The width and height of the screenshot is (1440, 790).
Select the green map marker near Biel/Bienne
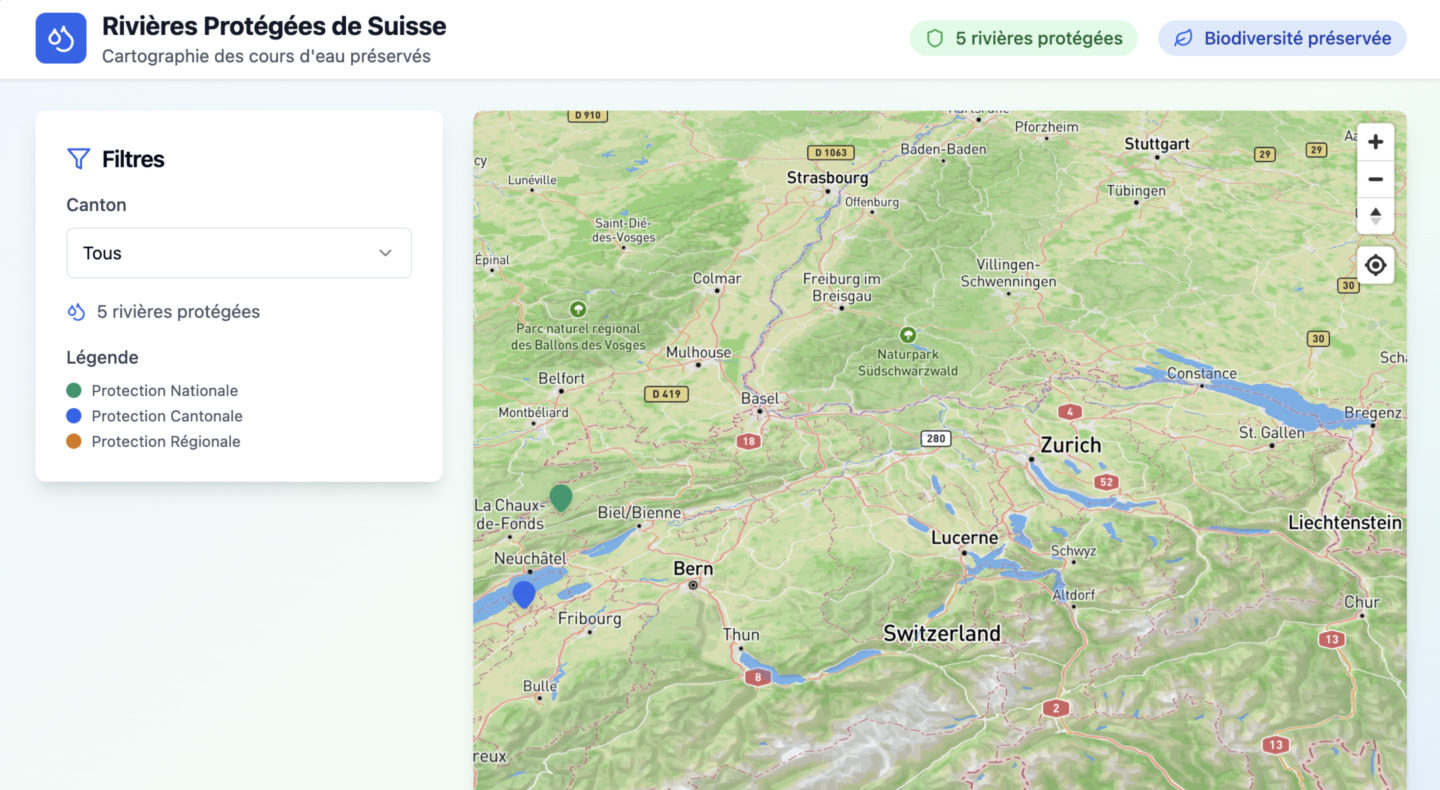tap(561, 498)
